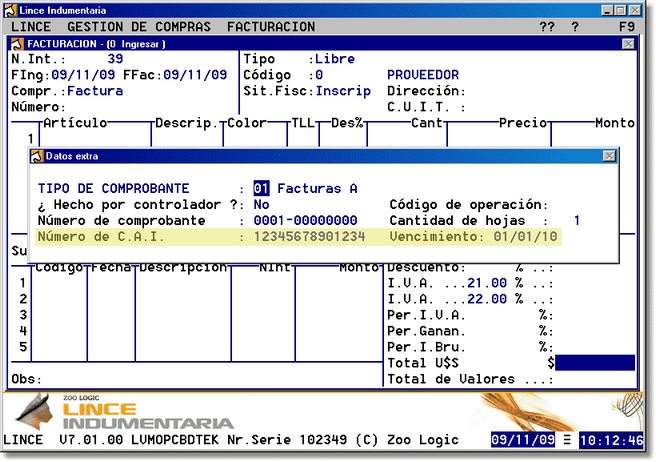Open the GESTION DE COMPRAS menu
The image size is (656, 462).
(138, 26)
